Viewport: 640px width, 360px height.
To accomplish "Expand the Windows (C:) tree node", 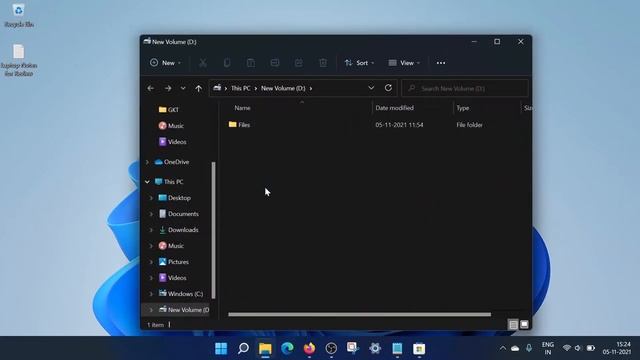I will (x=151, y=294).
